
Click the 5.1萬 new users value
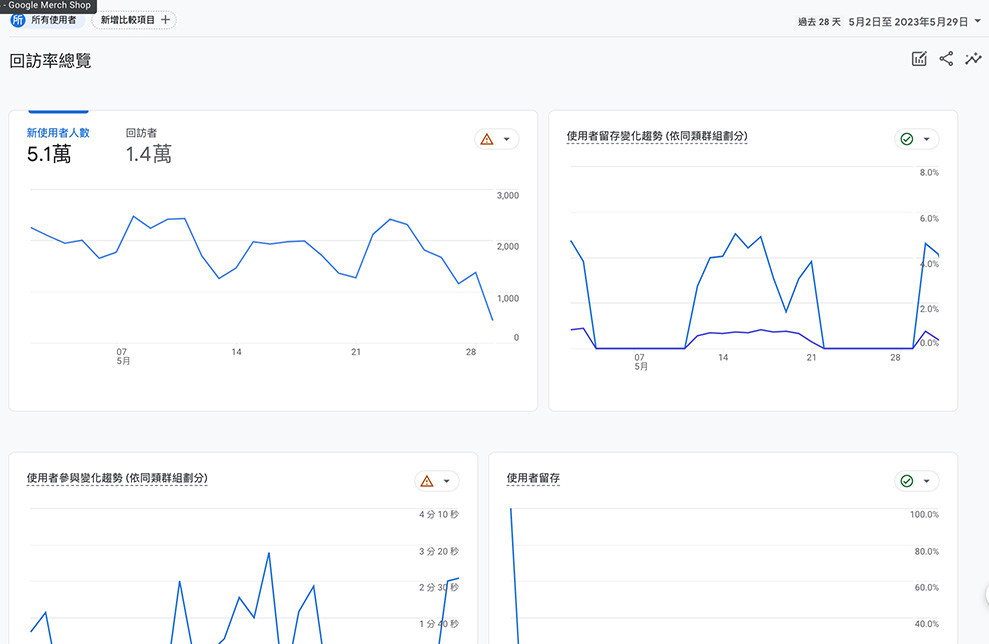[x=49, y=154]
